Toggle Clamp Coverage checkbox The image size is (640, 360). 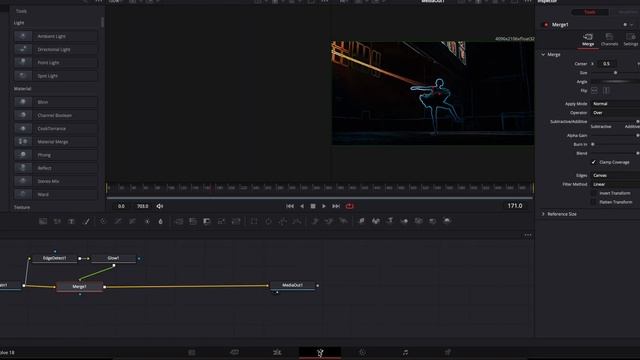tap(594, 162)
